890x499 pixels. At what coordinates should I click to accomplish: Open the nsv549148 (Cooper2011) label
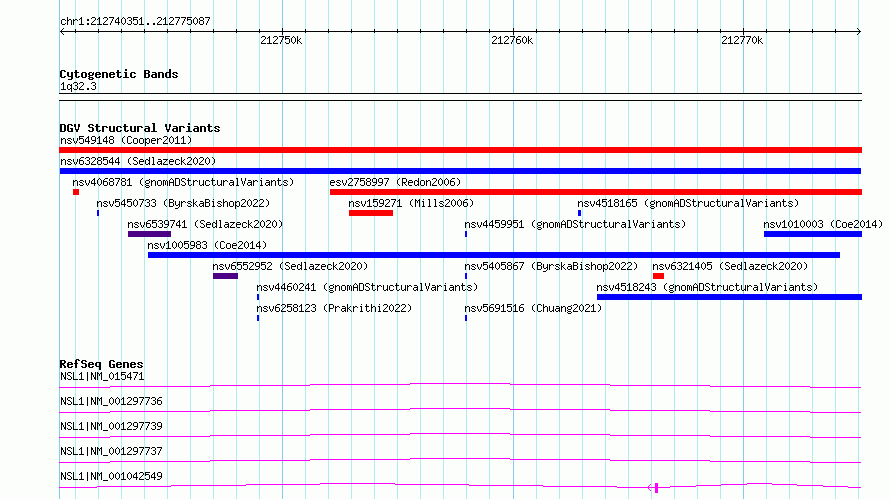point(126,140)
